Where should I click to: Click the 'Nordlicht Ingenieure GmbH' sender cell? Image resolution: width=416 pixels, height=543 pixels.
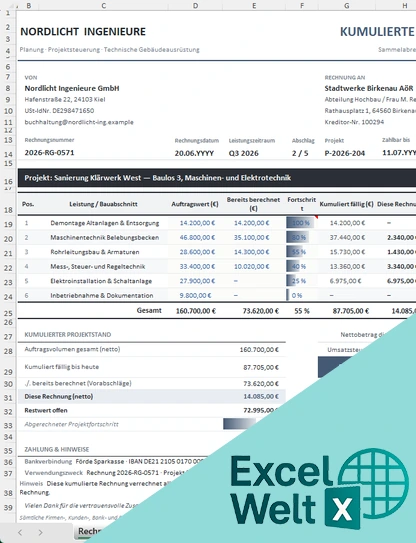click(x=72, y=88)
